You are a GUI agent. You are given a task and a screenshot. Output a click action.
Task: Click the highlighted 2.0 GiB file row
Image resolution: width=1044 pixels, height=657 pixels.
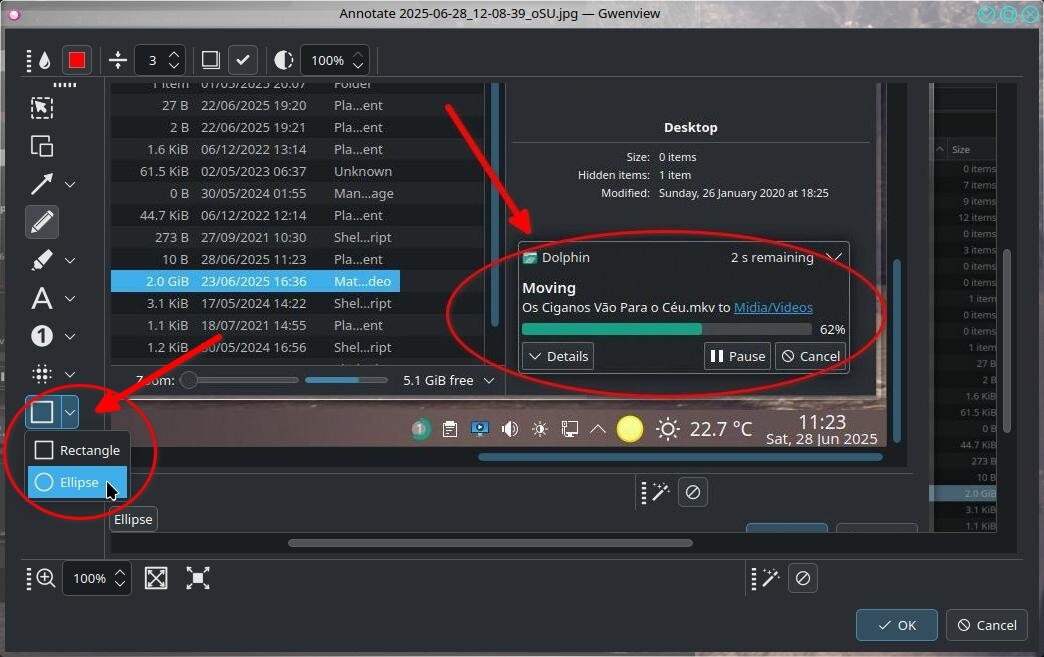255,281
